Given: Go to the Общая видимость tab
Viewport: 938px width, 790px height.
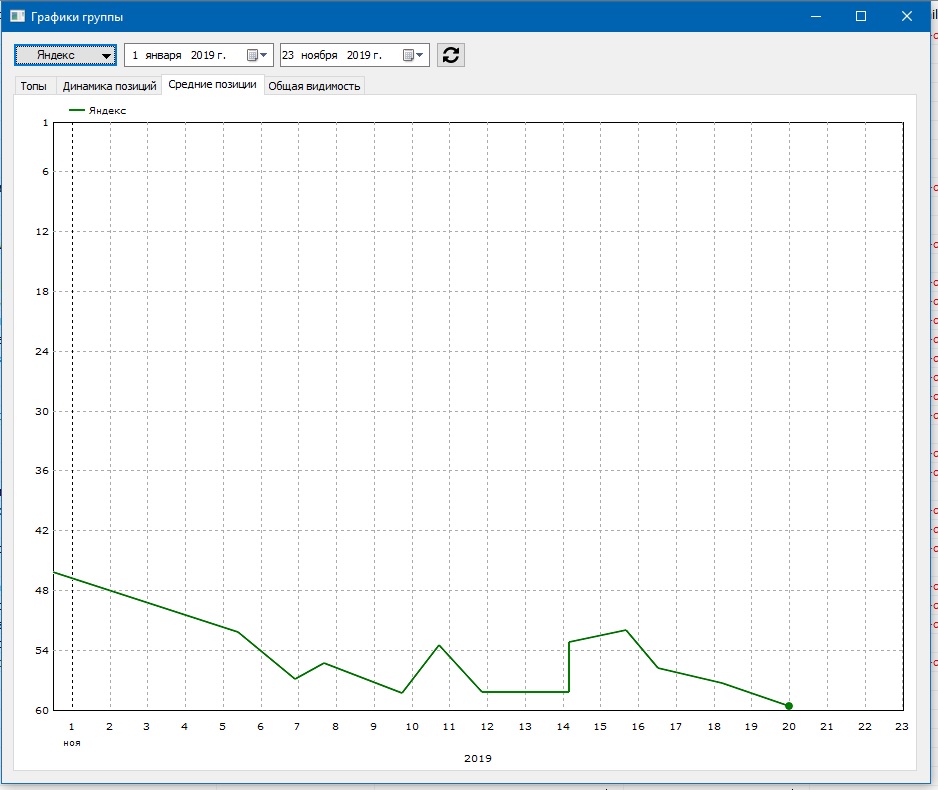Looking at the screenshot, I should pos(314,86).
